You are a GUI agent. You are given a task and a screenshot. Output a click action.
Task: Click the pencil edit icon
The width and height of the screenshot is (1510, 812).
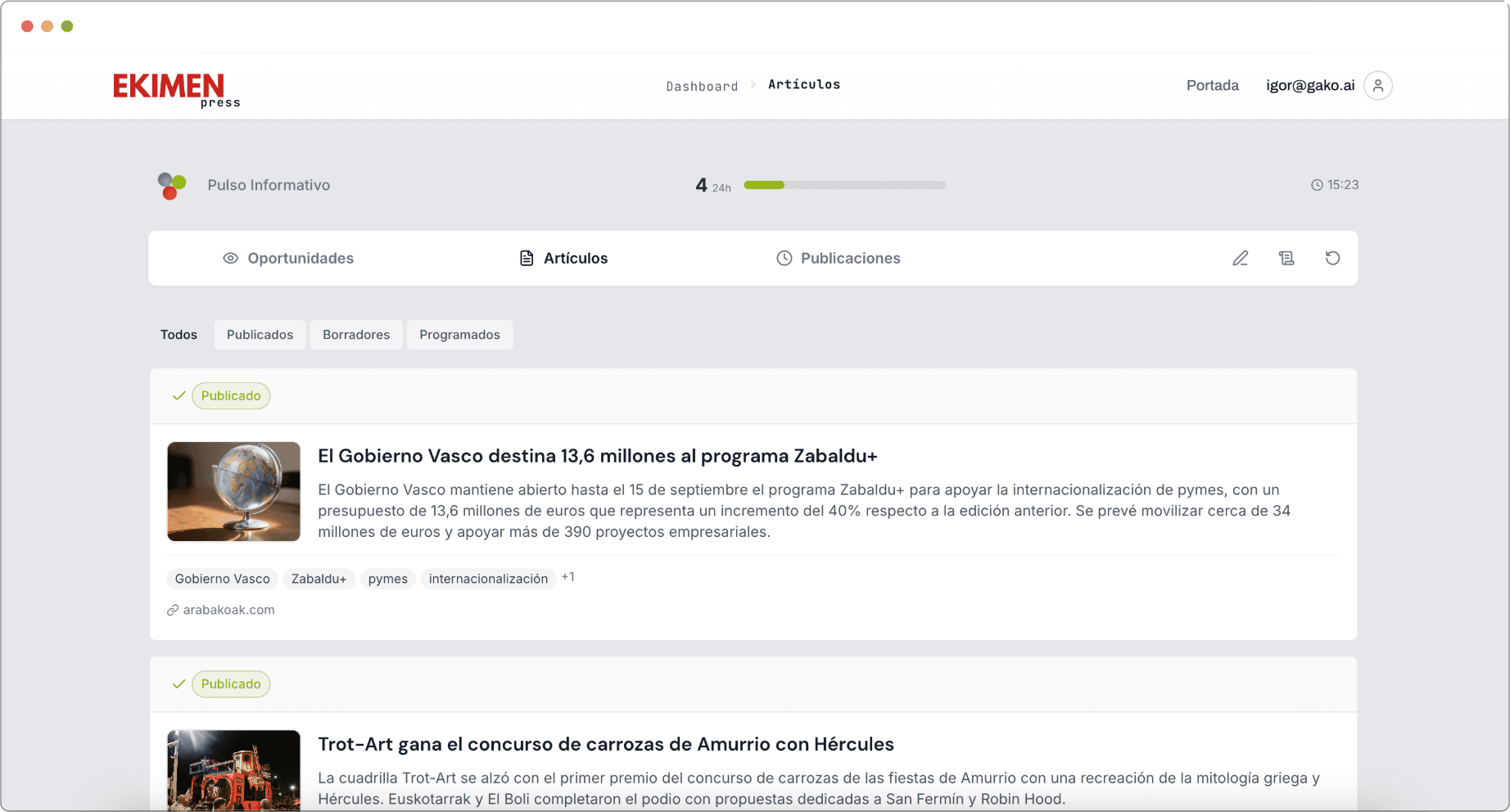[x=1241, y=259]
